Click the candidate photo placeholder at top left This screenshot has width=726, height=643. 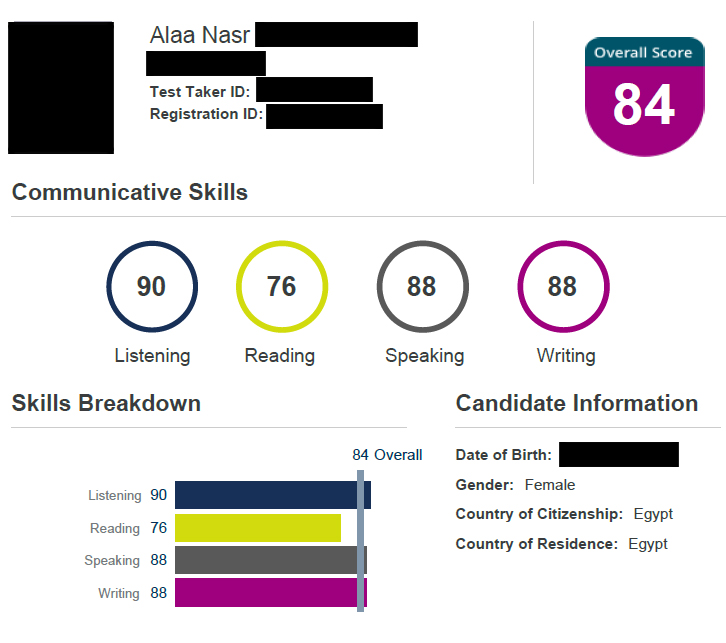coord(61,88)
